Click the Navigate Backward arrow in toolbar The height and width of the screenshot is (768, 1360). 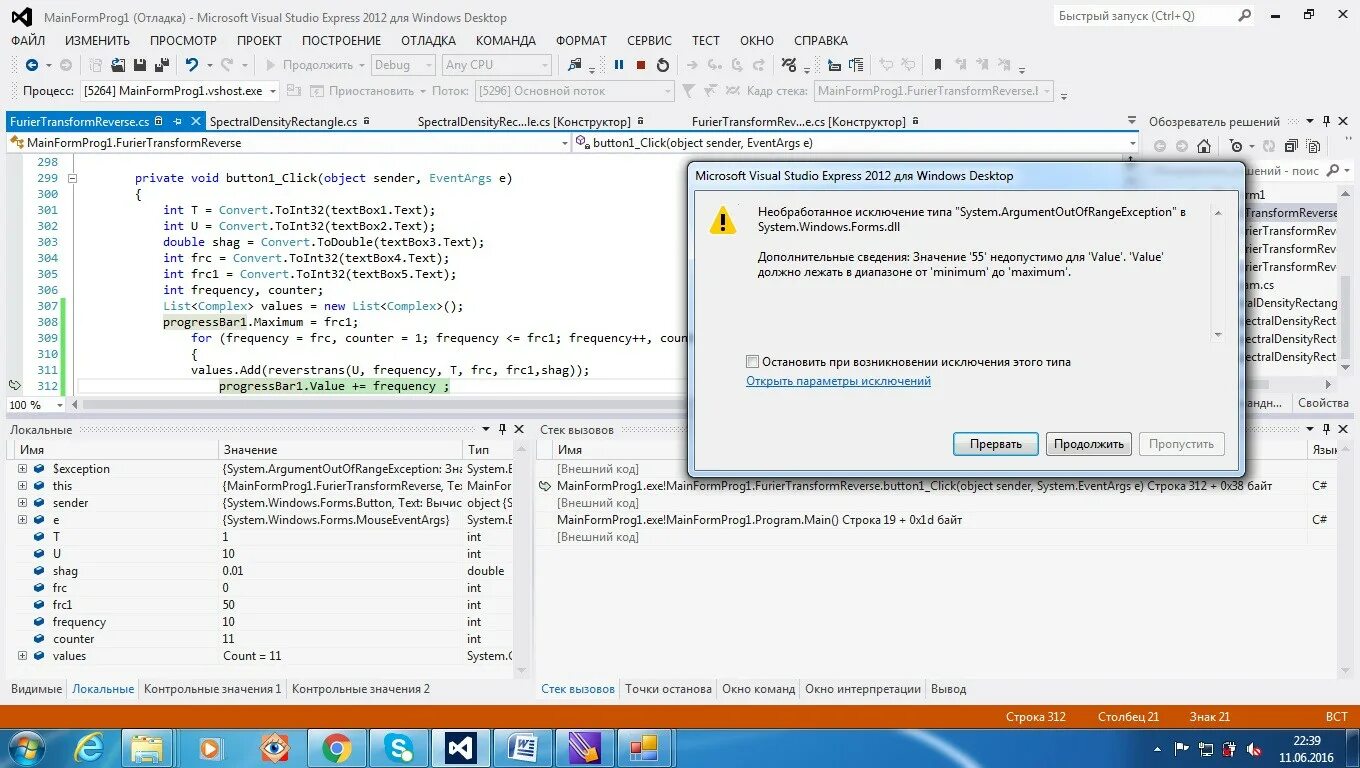(x=31, y=65)
